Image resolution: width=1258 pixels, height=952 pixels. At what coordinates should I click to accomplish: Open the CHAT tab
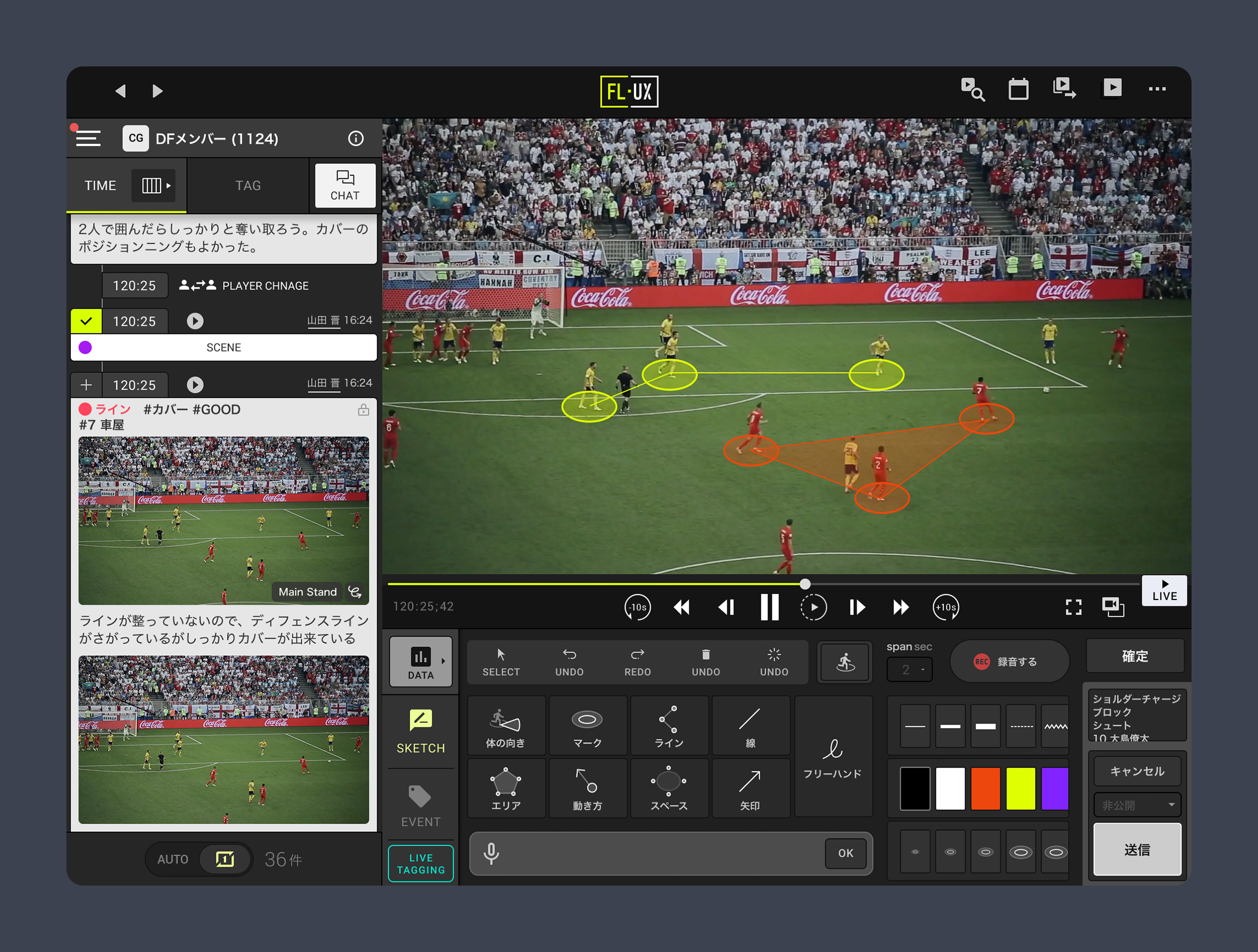344,186
